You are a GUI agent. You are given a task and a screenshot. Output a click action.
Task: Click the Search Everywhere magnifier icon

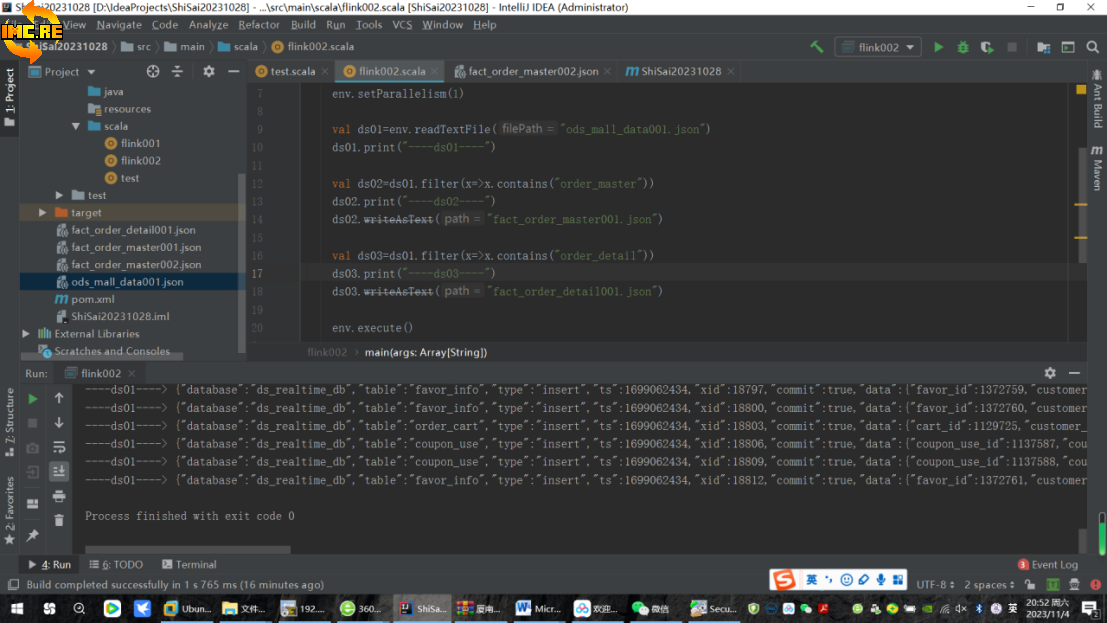coord(1092,47)
